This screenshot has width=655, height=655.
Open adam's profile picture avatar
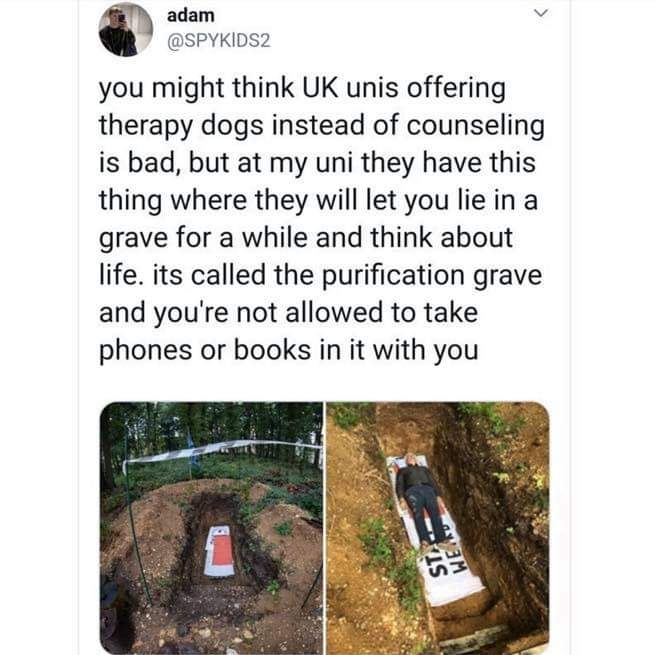tap(125, 29)
